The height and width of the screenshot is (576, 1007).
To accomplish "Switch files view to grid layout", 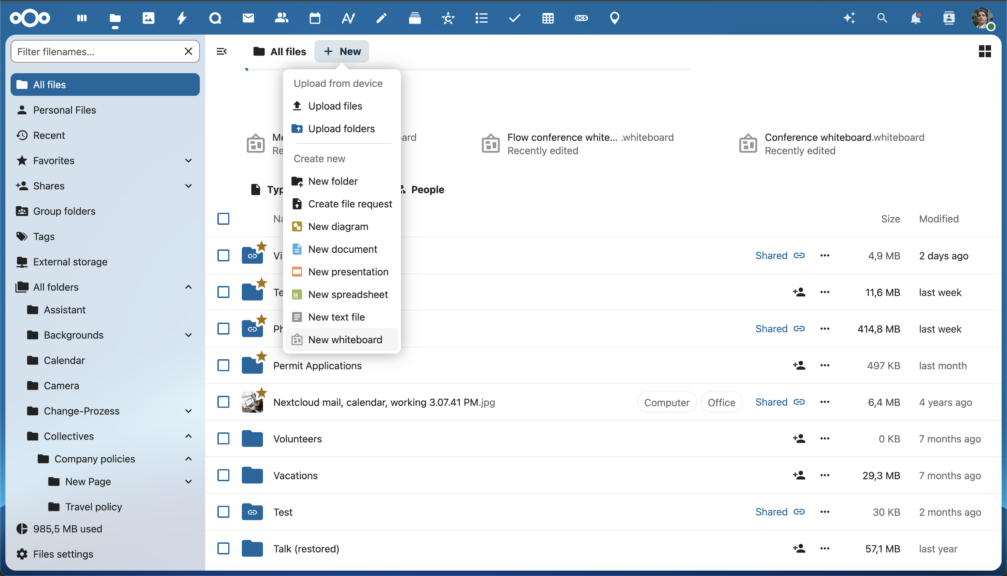I will click(x=985, y=50).
